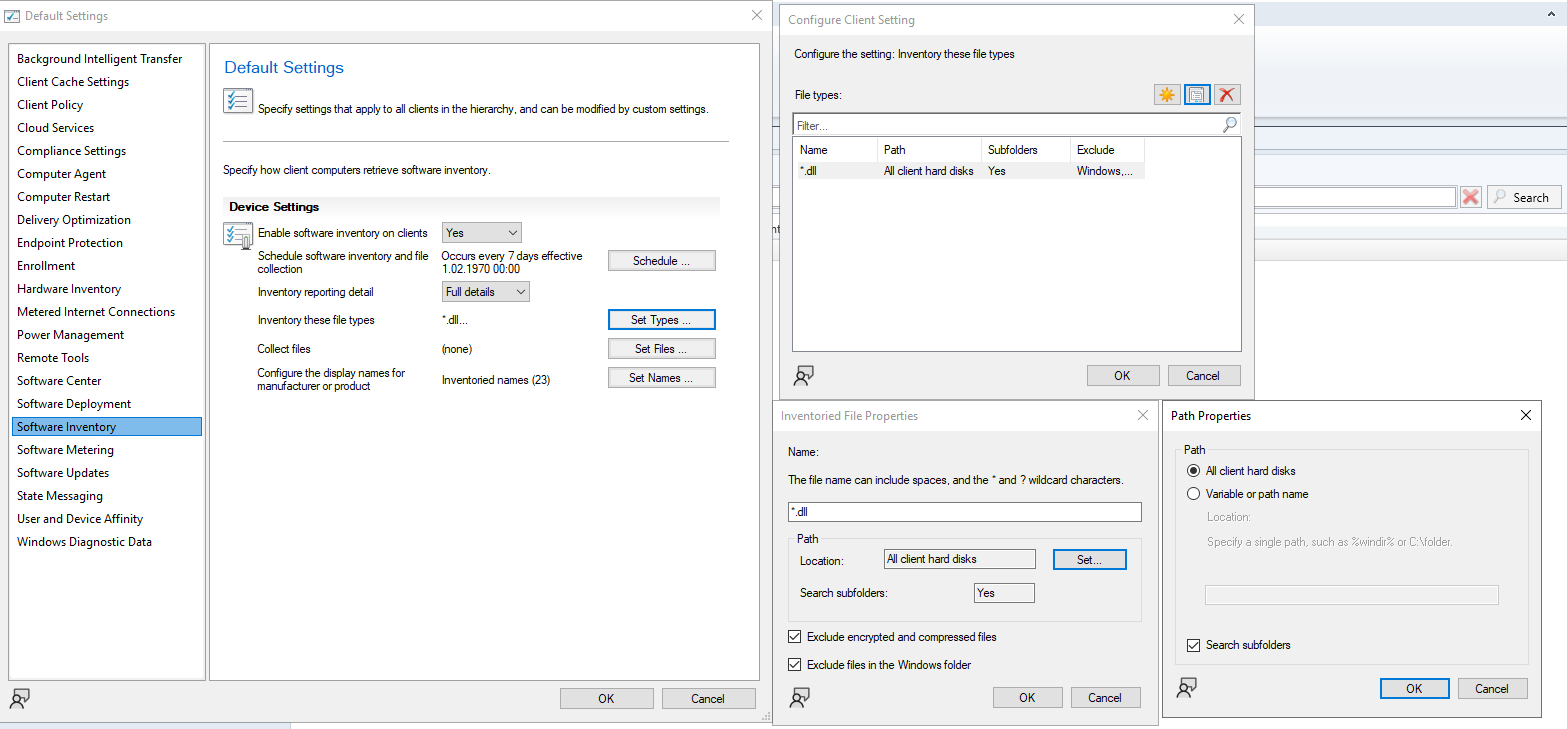Click the Schedule button
Screen dimensions: 1567x729
click(x=661, y=261)
